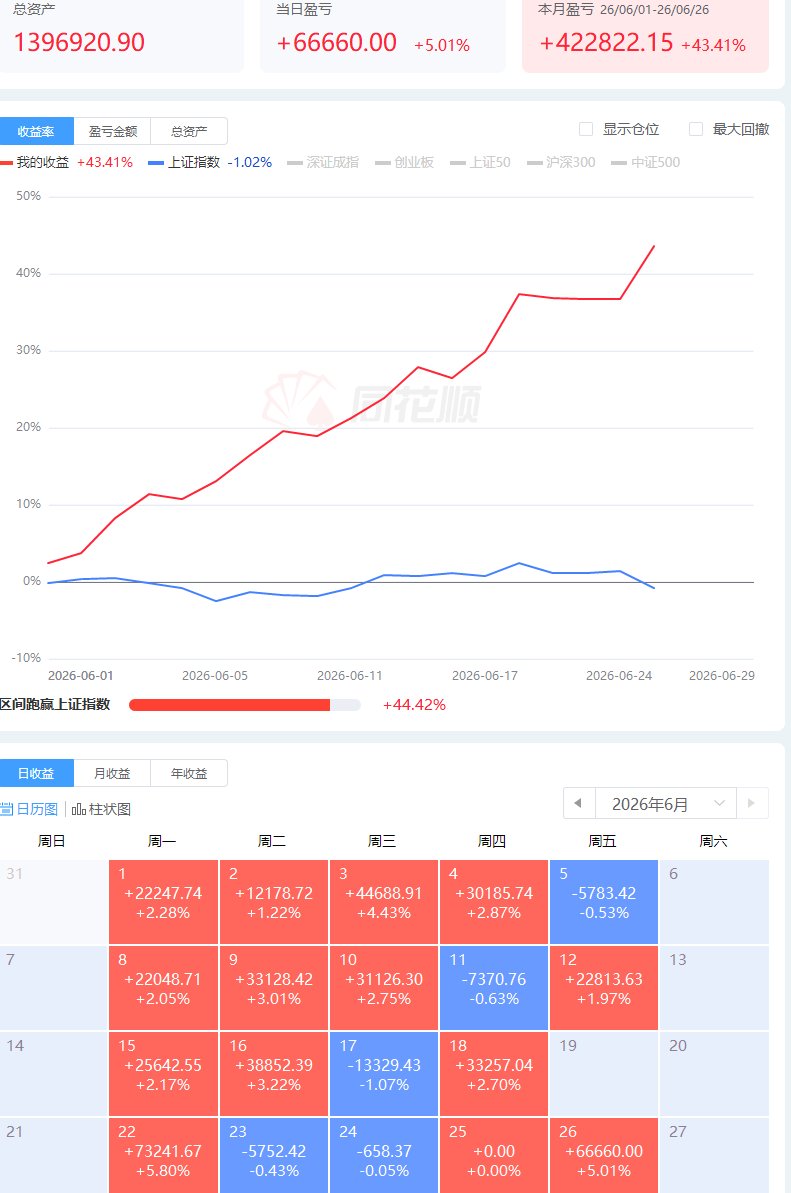Switch to 盈亏金额 chart tab
This screenshot has height=1193, width=791.
click(x=113, y=132)
